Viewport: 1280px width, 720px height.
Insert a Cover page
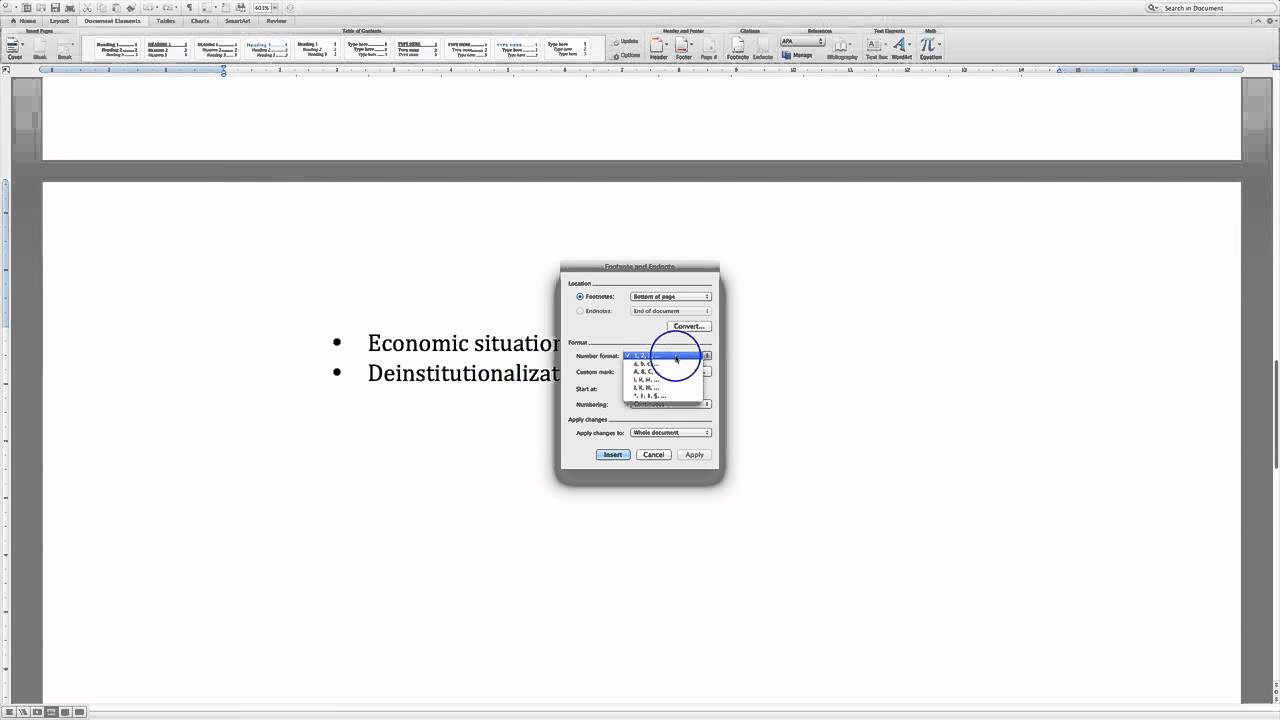pyautogui.click(x=15, y=49)
